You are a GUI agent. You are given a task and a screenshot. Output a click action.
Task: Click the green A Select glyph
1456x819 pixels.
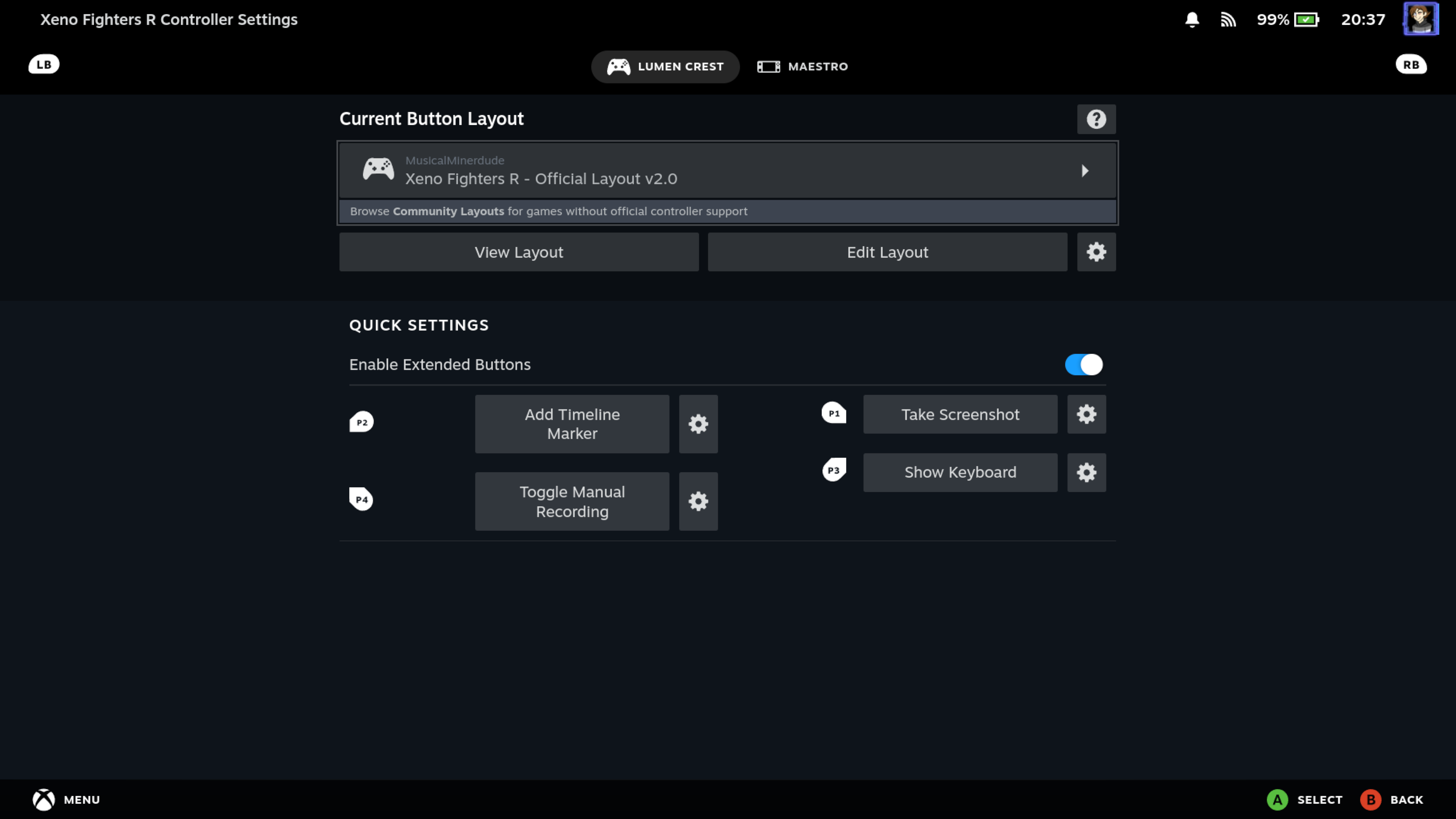tap(1277, 800)
